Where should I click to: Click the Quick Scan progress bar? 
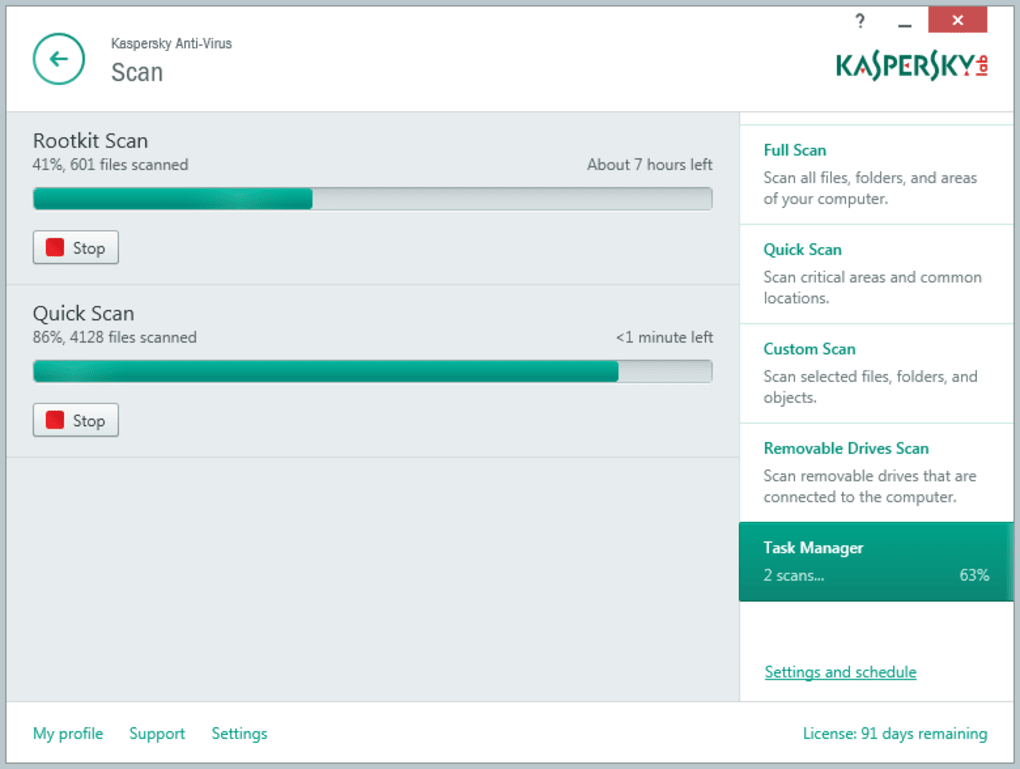coord(372,372)
